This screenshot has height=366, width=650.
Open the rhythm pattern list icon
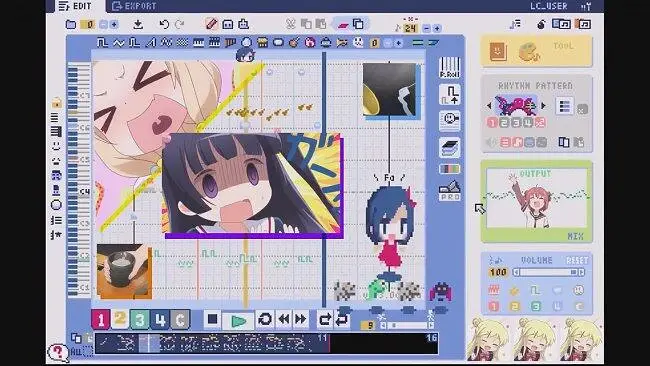[565, 106]
